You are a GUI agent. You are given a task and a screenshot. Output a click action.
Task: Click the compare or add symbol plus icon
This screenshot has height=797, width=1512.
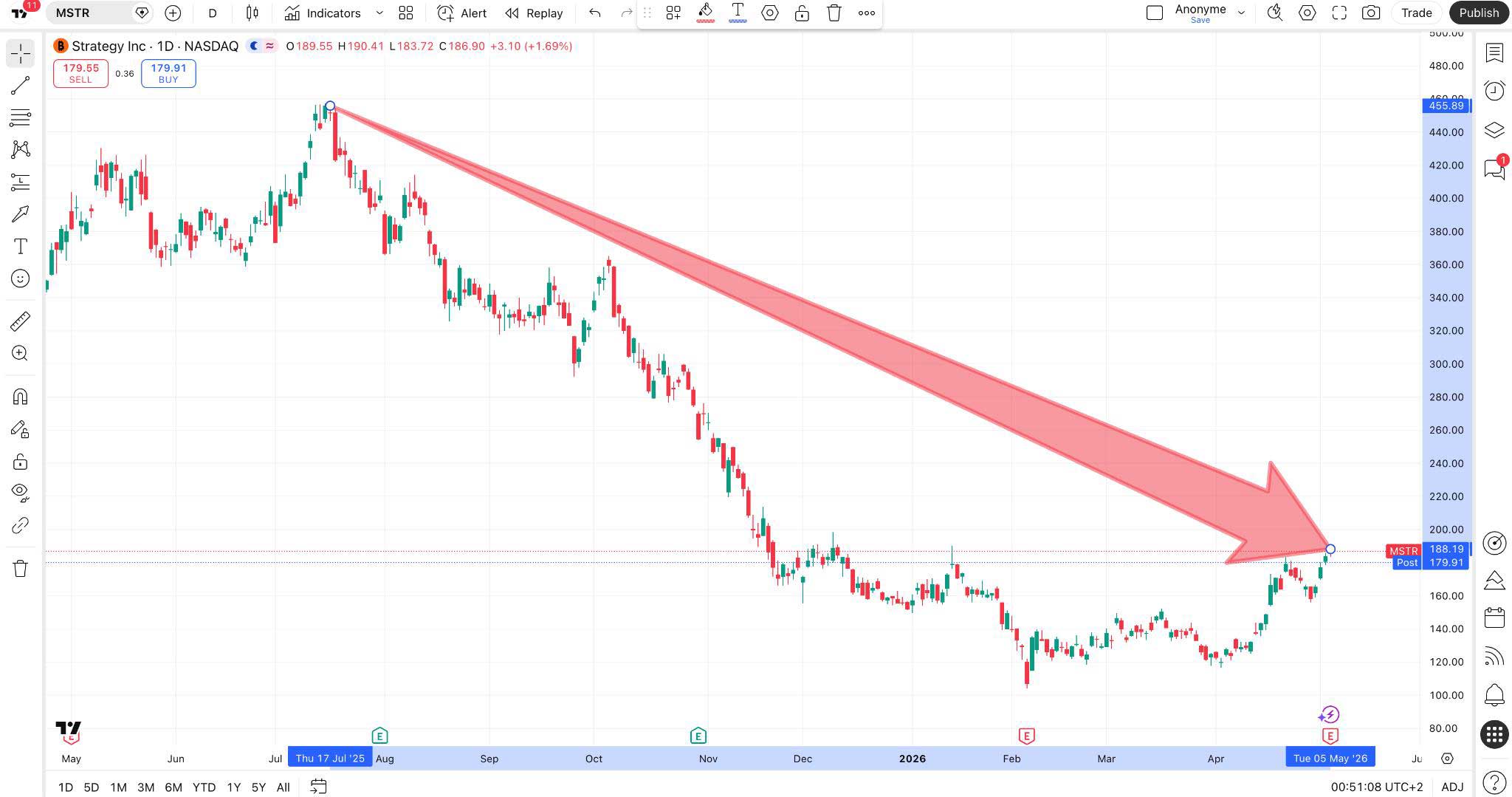tap(173, 13)
